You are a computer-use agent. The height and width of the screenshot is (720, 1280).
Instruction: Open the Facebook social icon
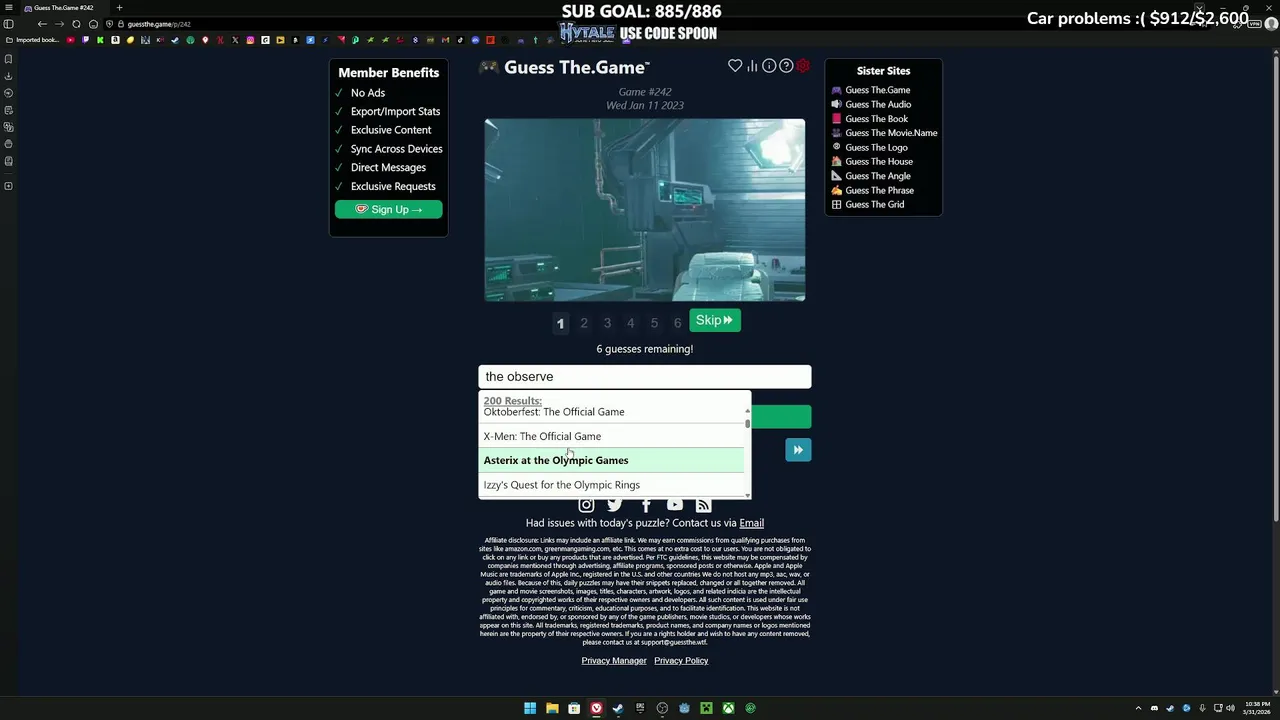click(x=645, y=505)
